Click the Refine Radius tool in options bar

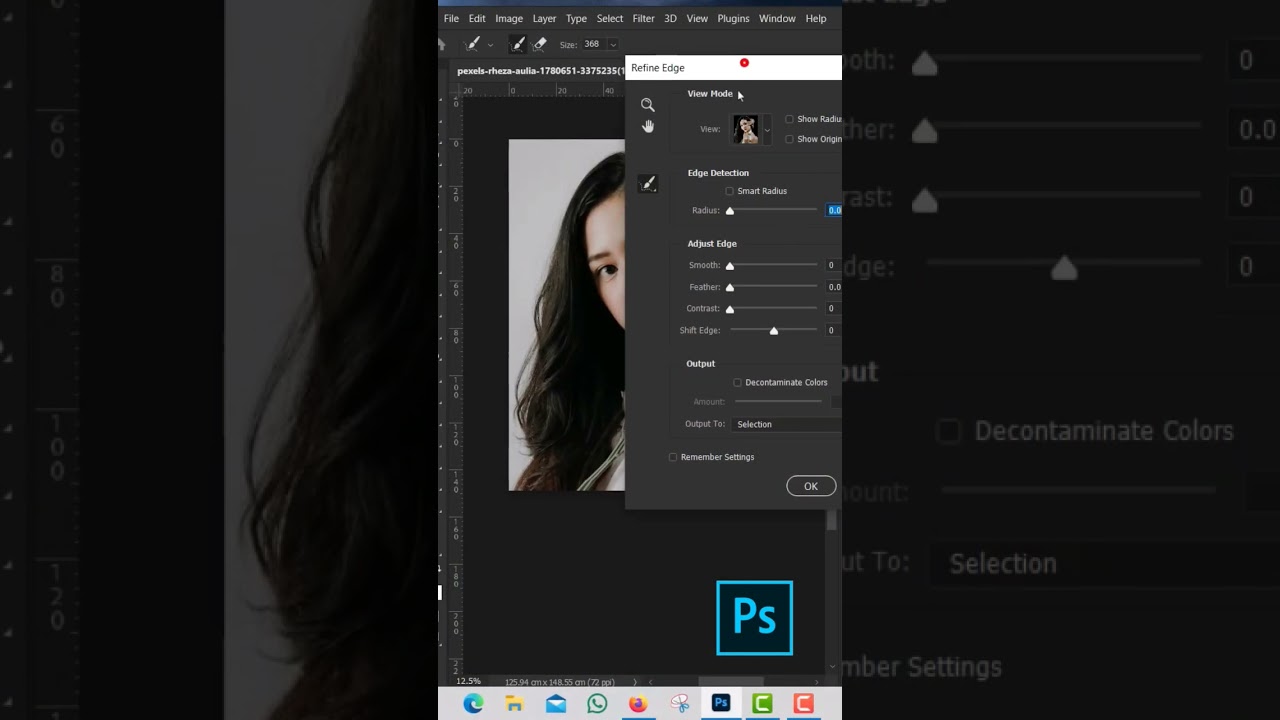click(518, 44)
